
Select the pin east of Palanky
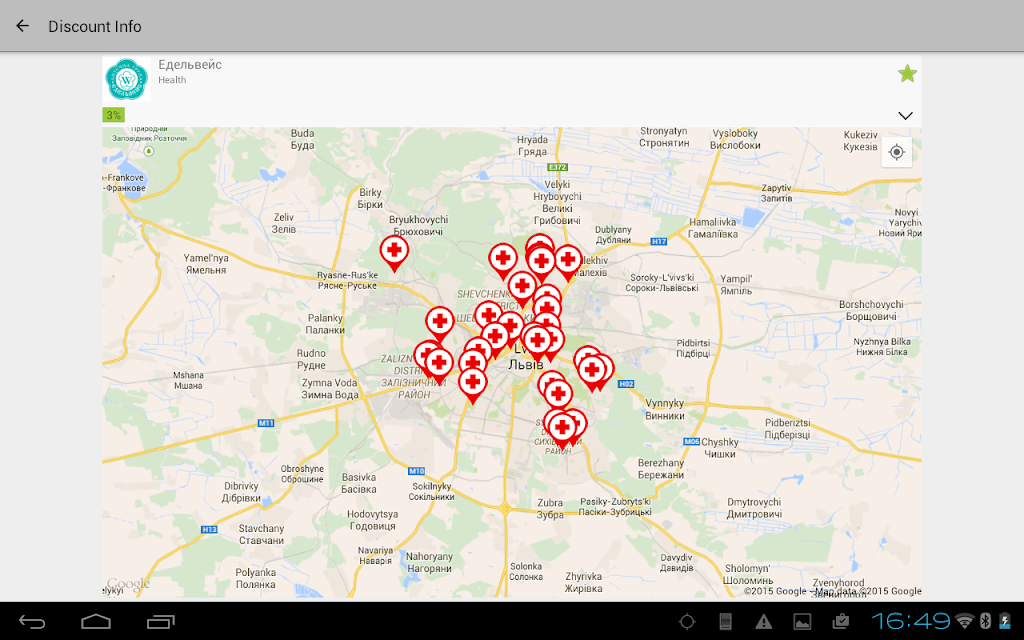point(440,323)
